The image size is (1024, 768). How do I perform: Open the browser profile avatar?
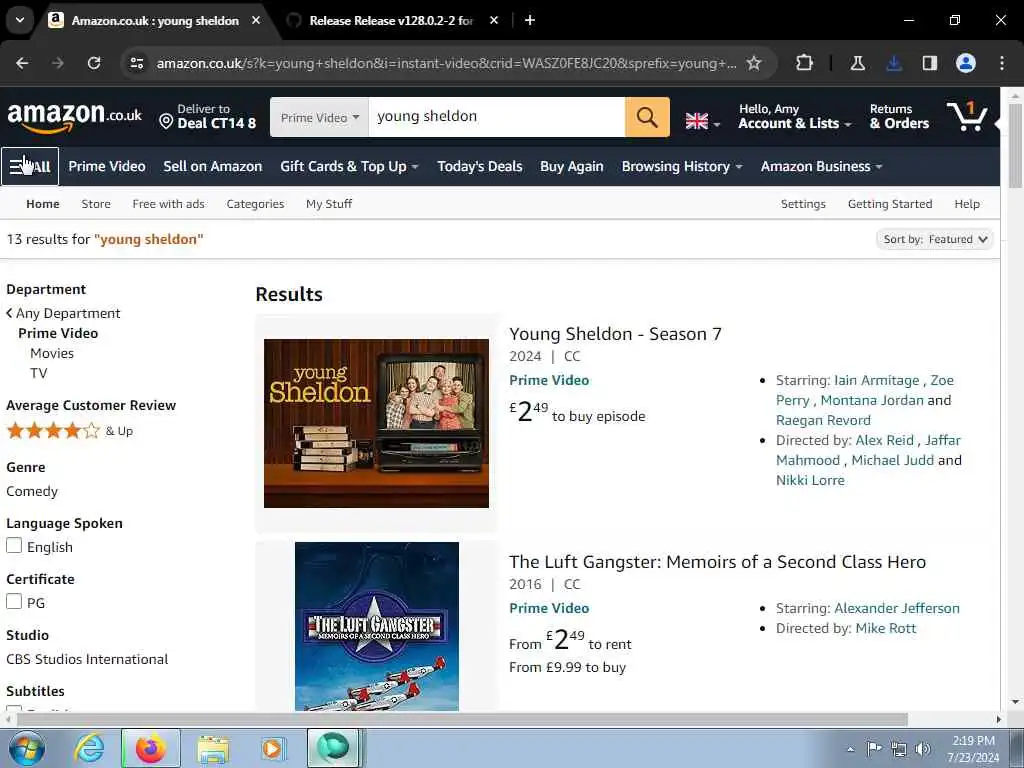[966, 63]
